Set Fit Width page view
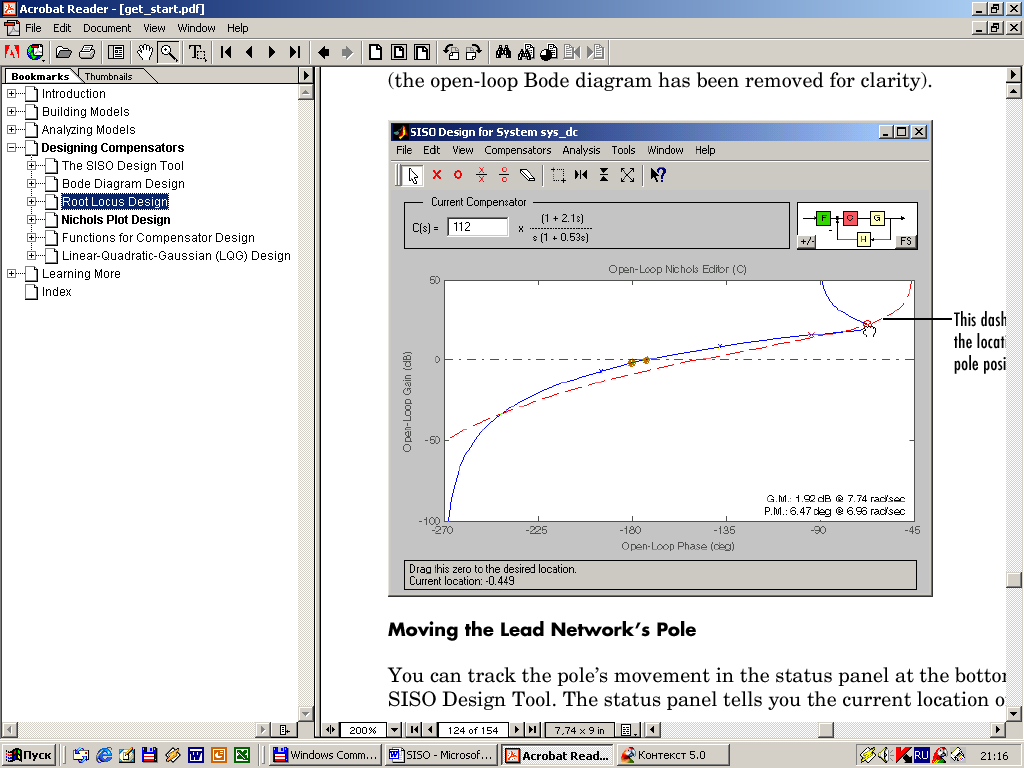This screenshot has width=1024, height=768. [x=422, y=52]
